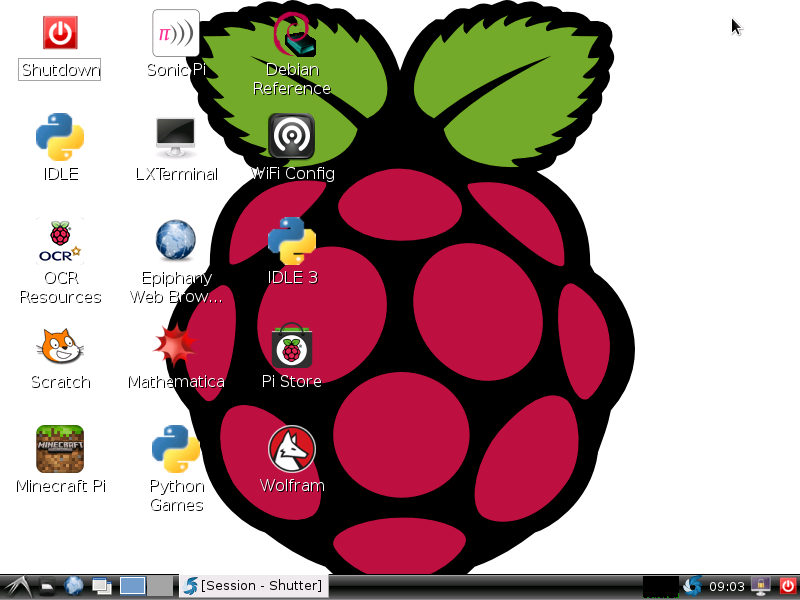Select the IDLE 3 icon

(x=292, y=241)
